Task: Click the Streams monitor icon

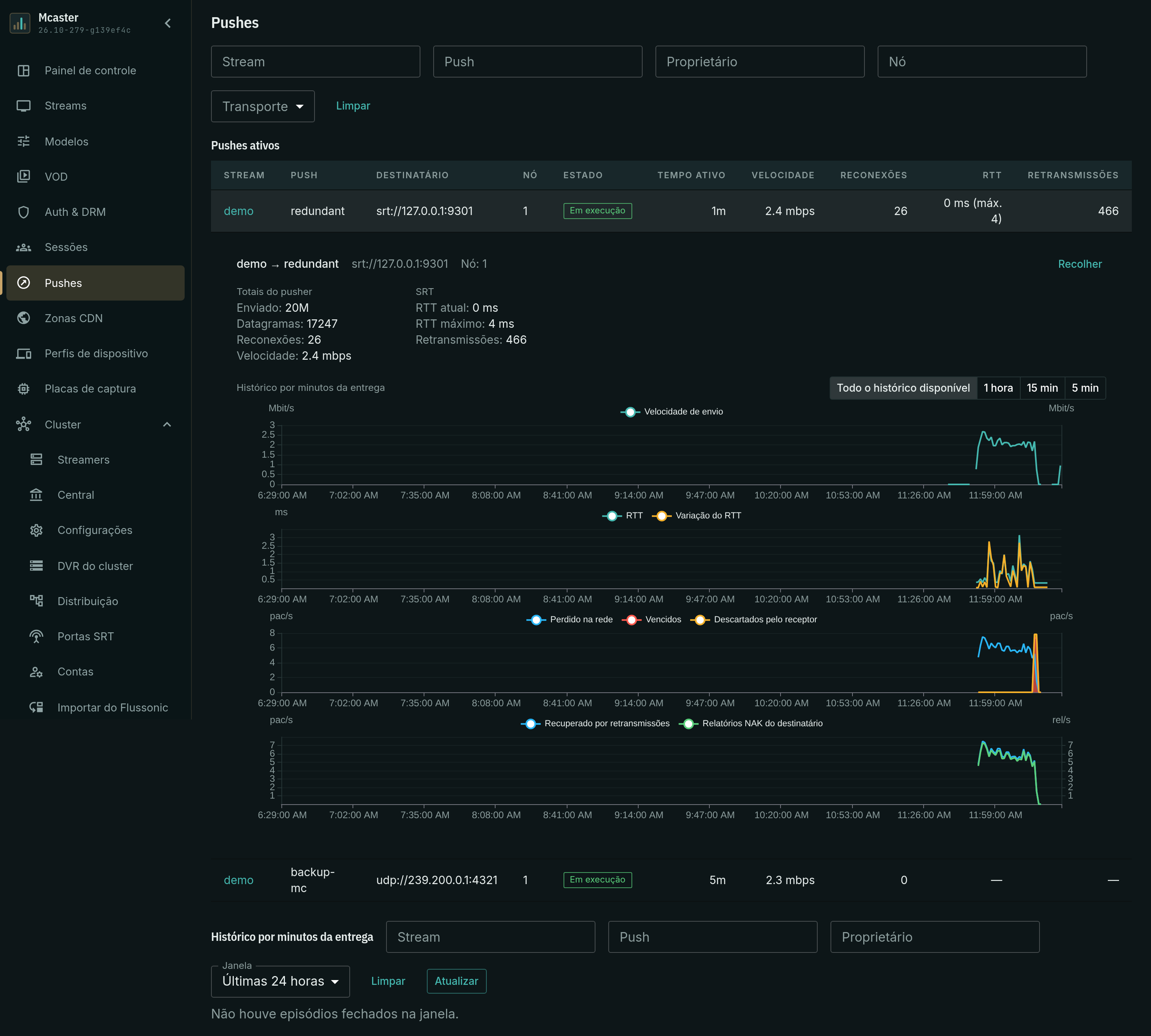Action: [x=23, y=106]
